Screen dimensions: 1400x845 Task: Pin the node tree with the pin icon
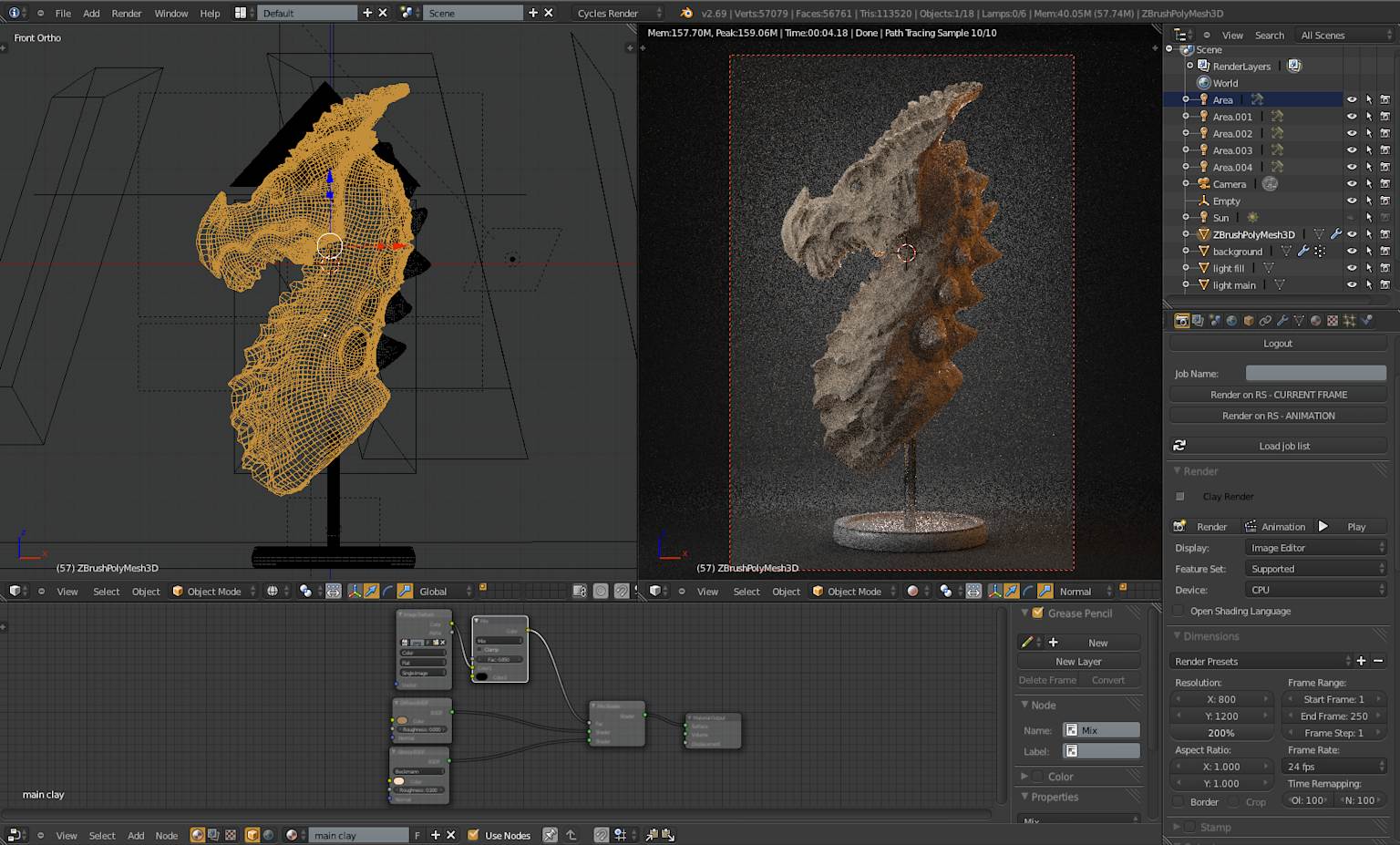click(551, 835)
